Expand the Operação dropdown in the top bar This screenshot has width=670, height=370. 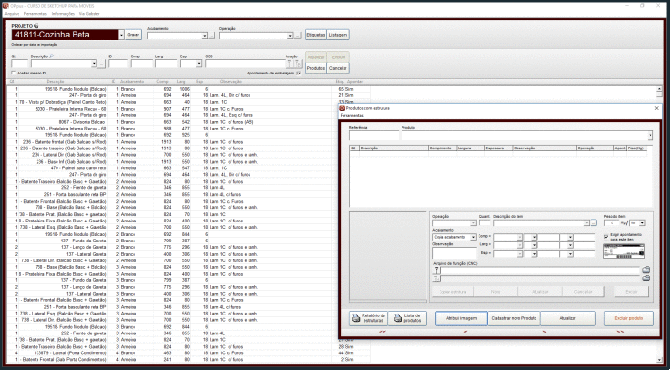(290, 36)
